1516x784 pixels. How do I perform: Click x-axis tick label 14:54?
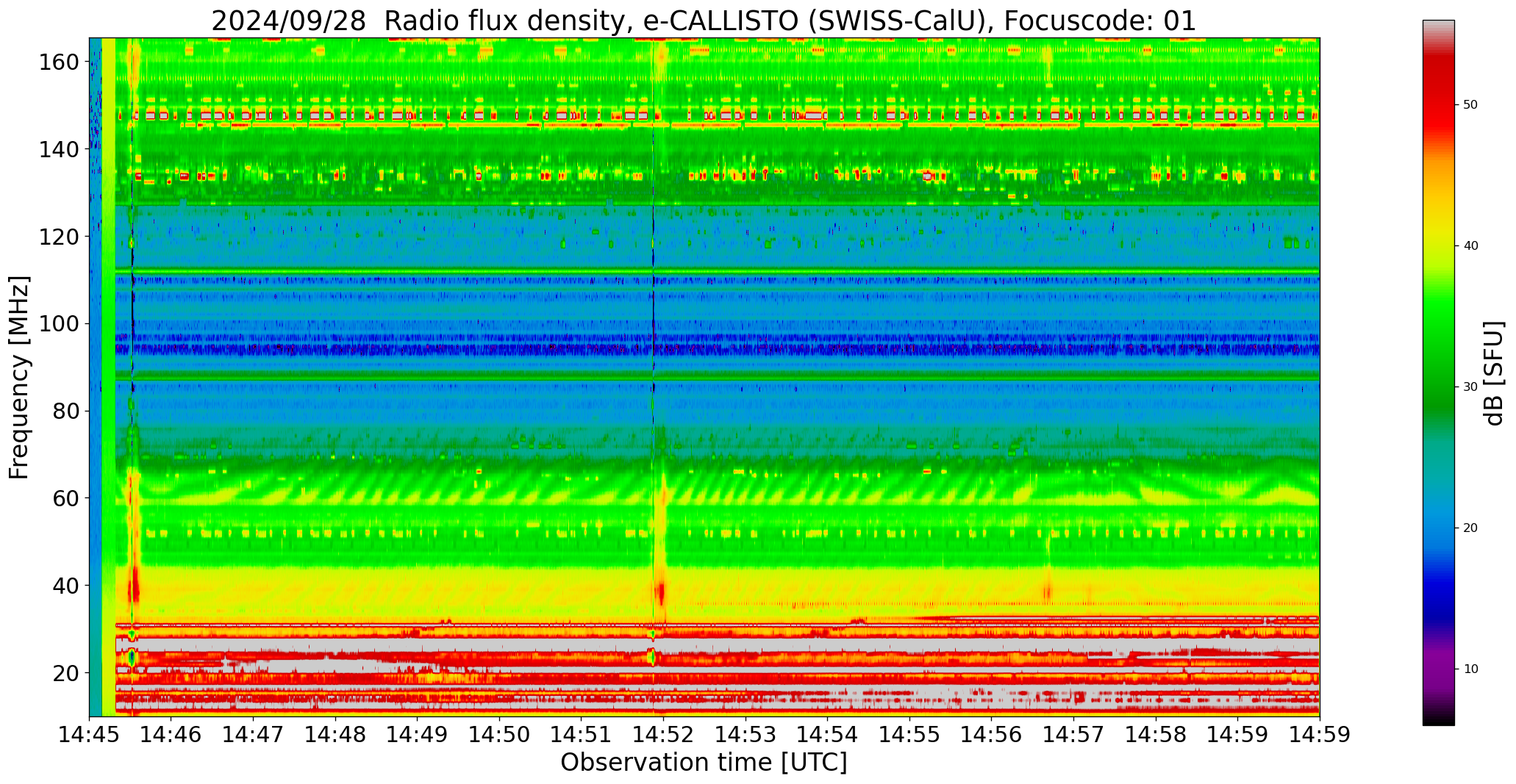(x=828, y=733)
